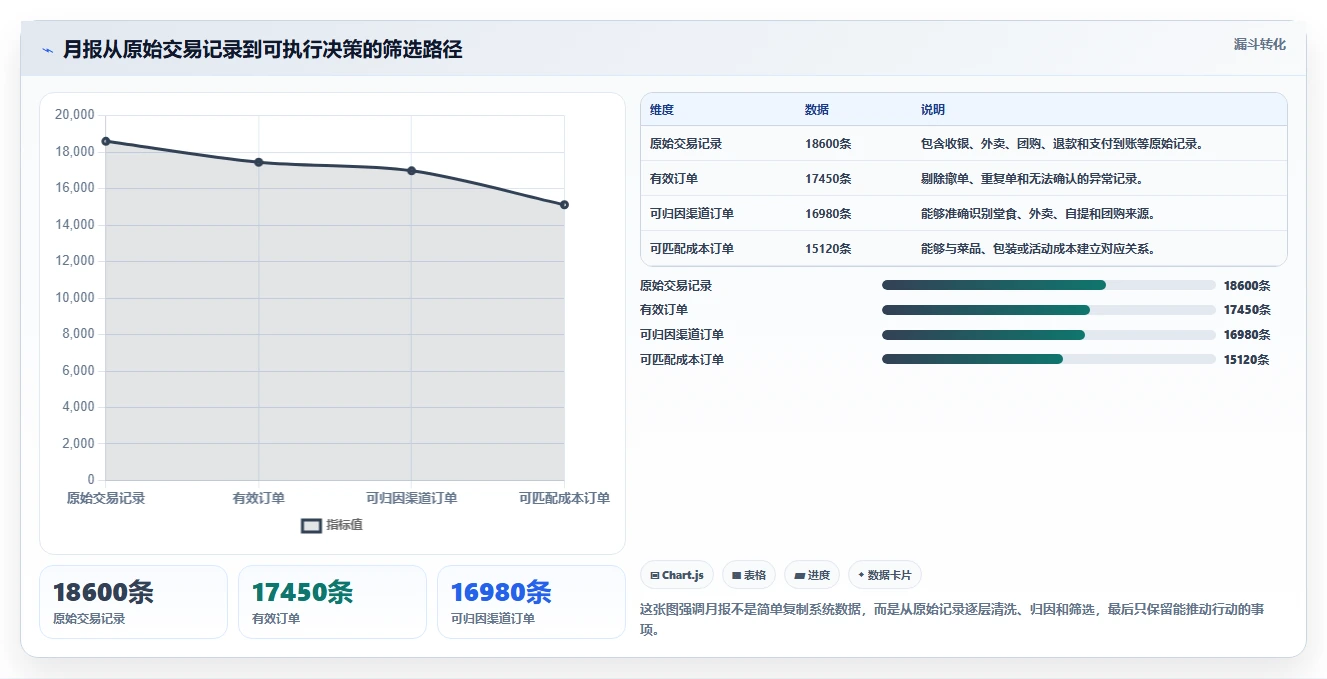Screen dimensions: 1327x679
Task: Click the chart data point for 有效订单
Action: (259, 162)
